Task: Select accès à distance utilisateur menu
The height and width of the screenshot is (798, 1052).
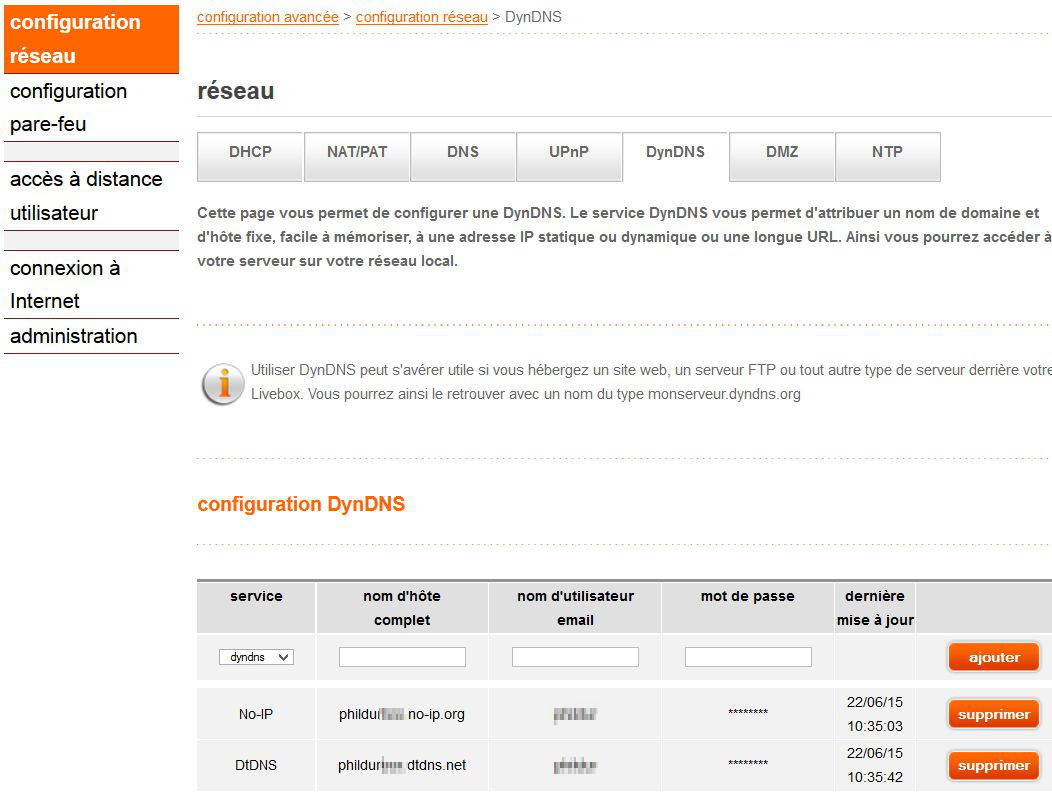Action: pos(86,196)
